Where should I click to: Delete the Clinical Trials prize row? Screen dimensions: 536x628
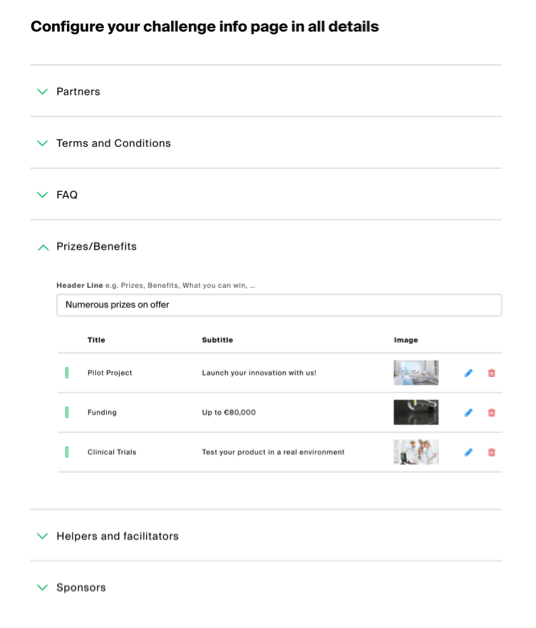point(492,452)
